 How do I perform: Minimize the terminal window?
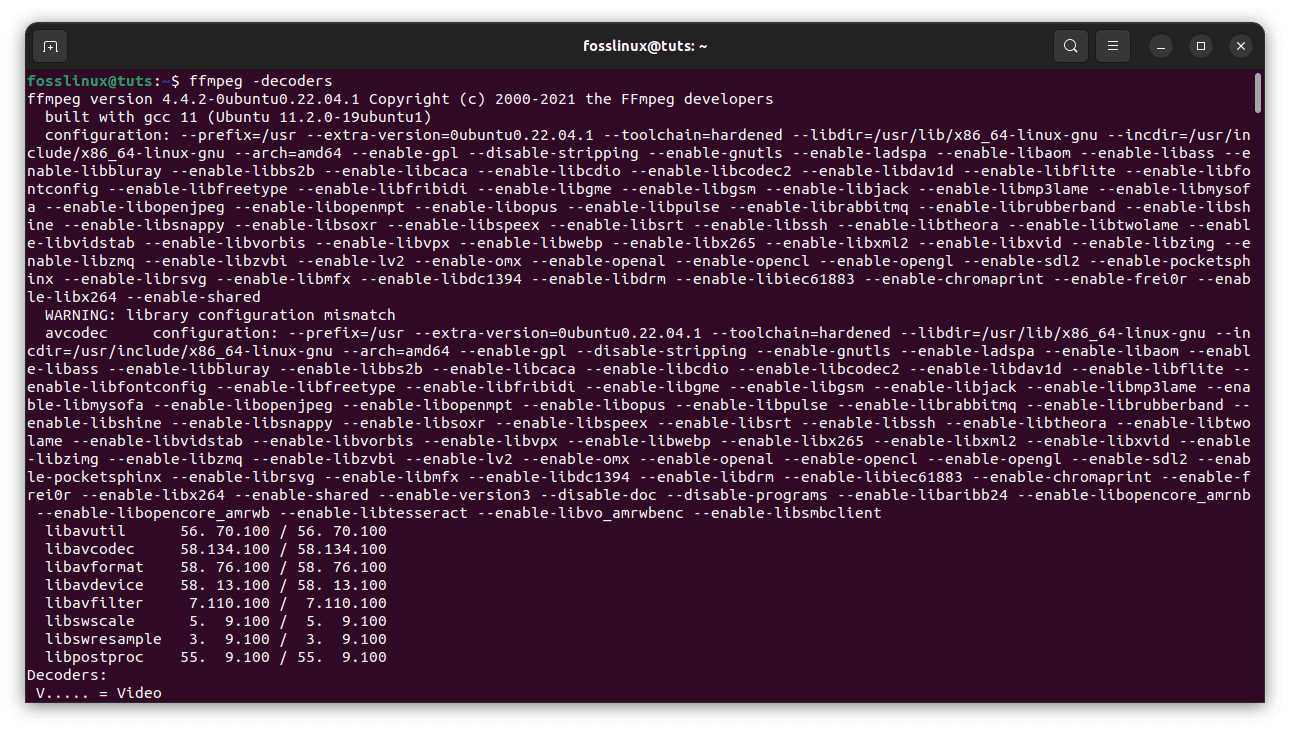click(1160, 46)
